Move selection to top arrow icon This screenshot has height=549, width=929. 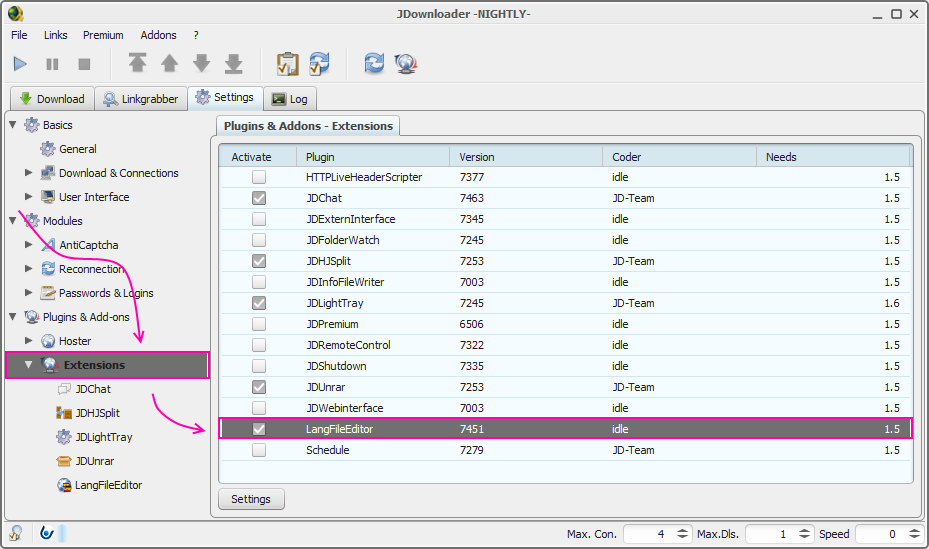pyautogui.click(x=137, y=63)
